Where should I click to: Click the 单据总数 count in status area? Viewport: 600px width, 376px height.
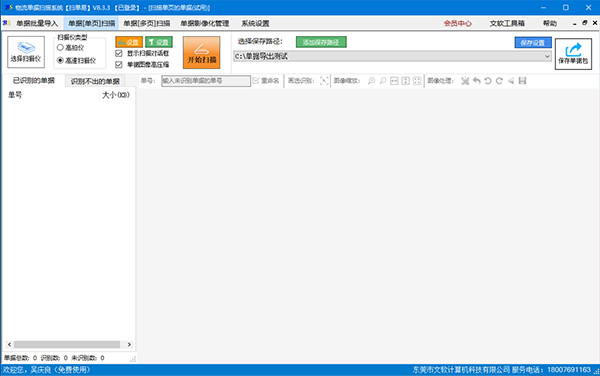click(x=20, y=358)
